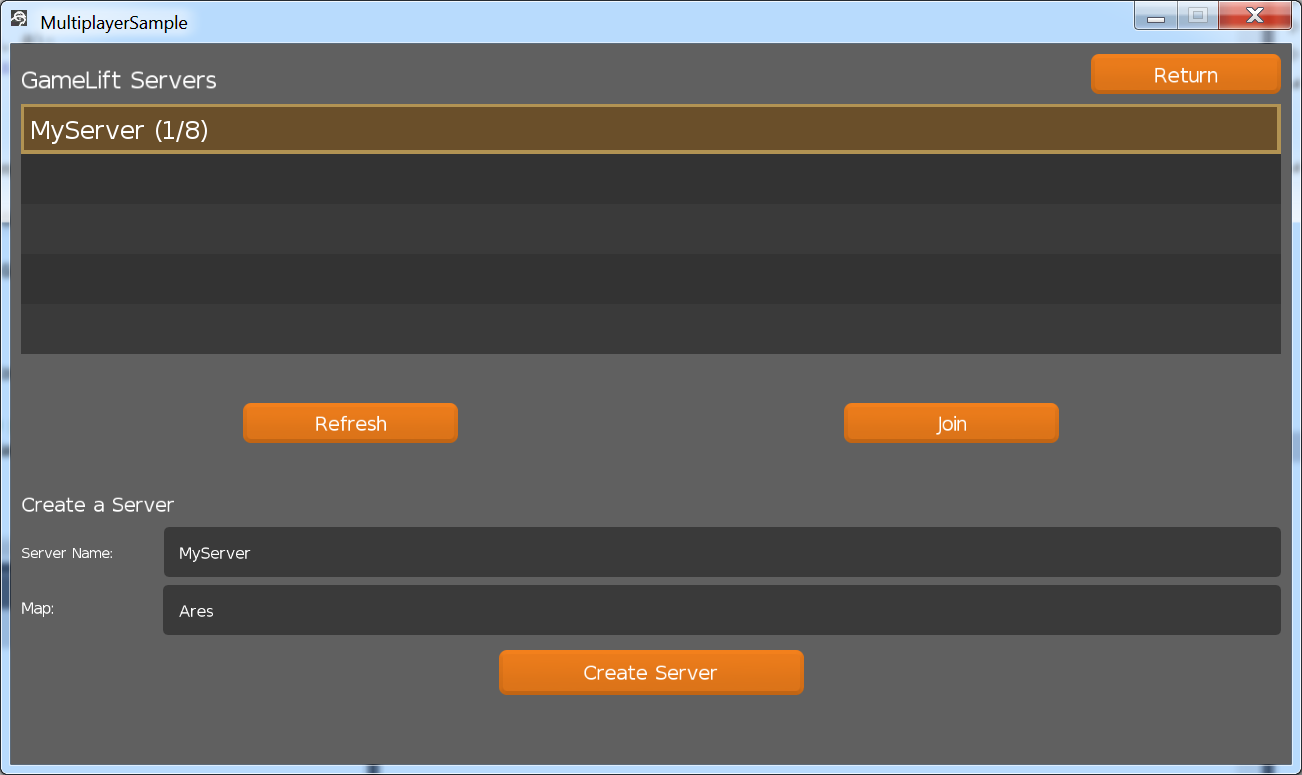Create a server named MyServer
The height and width of the screenshot is (775, 1302).
651,671
